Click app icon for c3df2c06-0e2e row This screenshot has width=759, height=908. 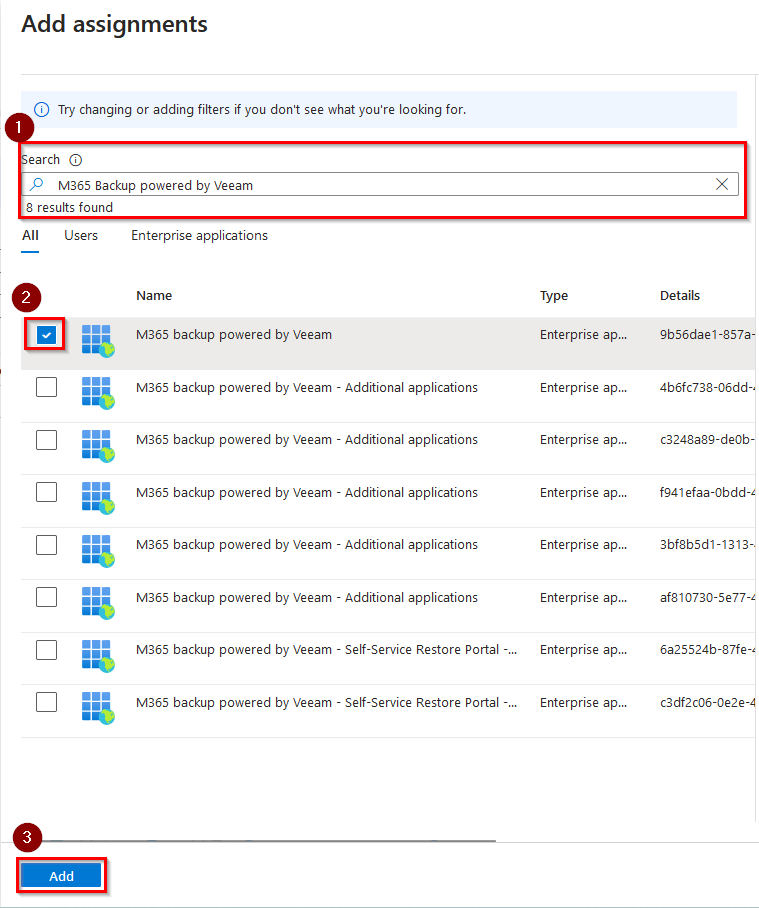point(98,708)
